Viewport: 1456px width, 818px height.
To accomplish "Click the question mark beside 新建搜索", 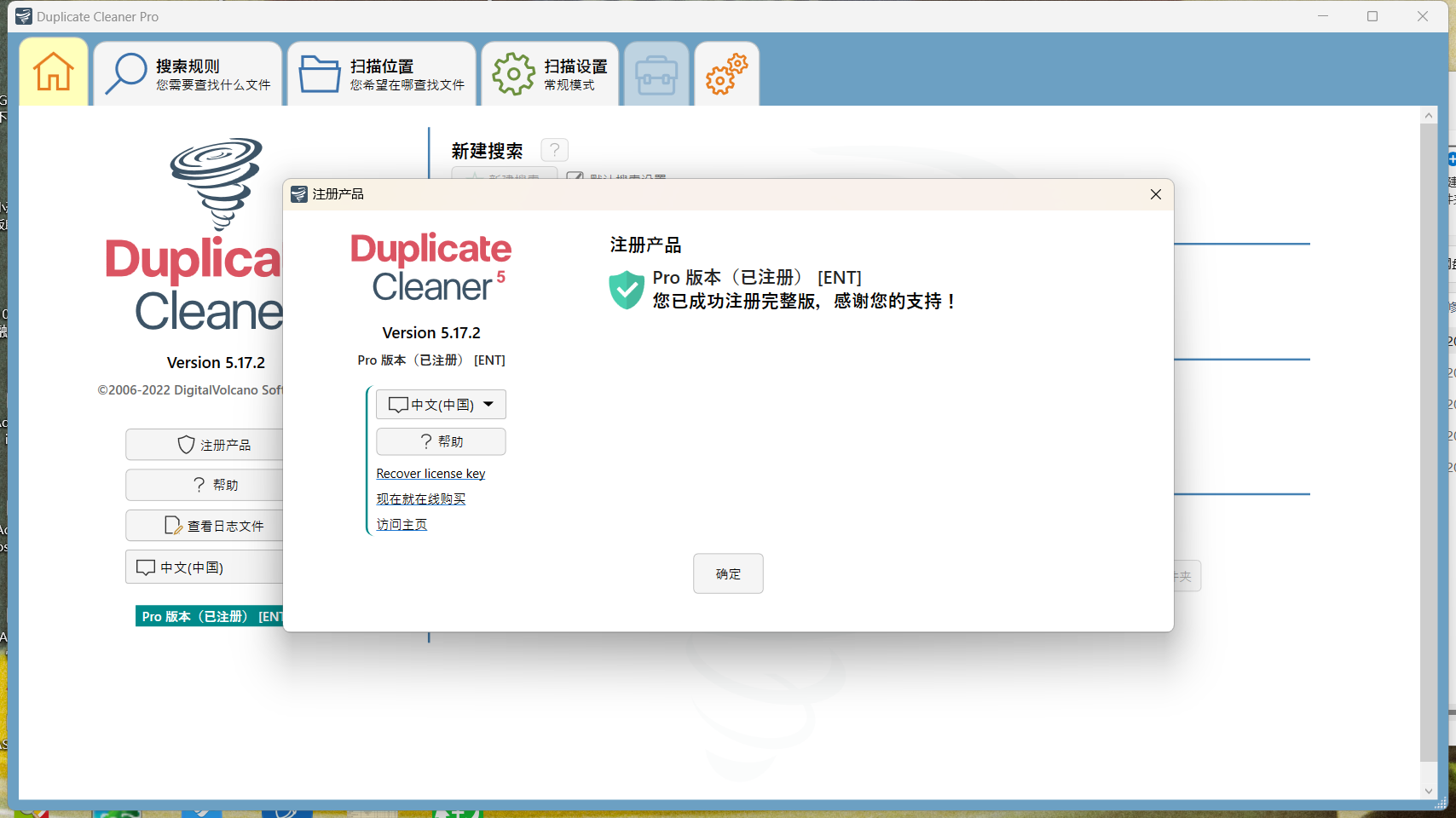I will coord(554,151).
